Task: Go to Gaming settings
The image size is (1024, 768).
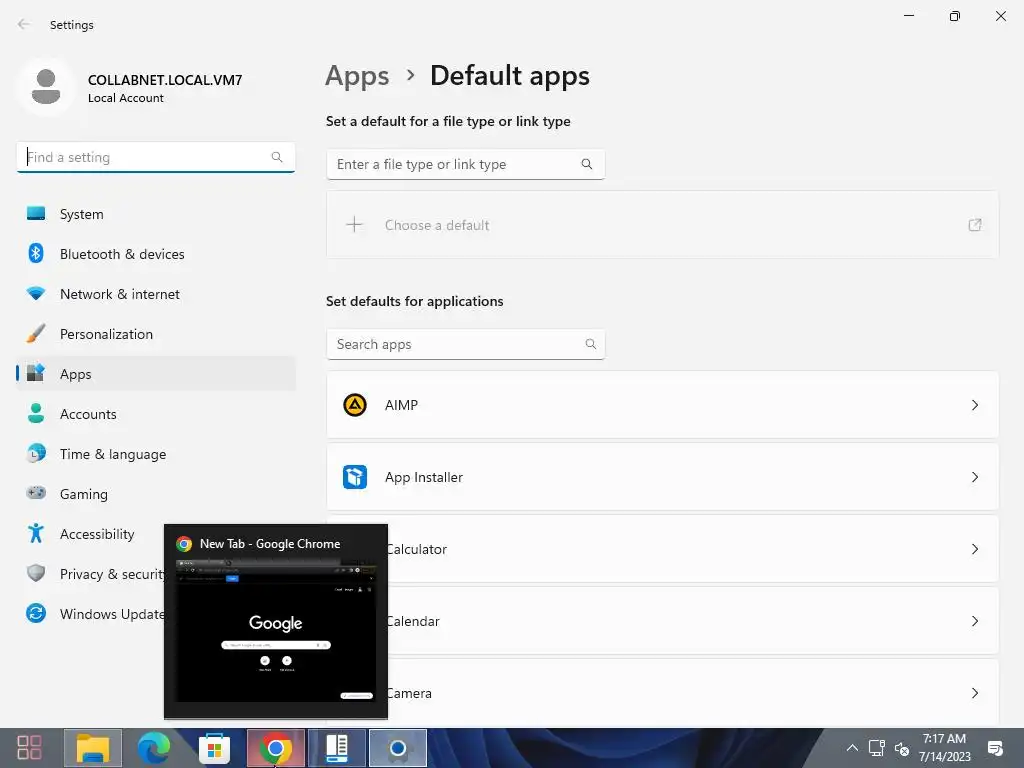Action: point(155,494)
